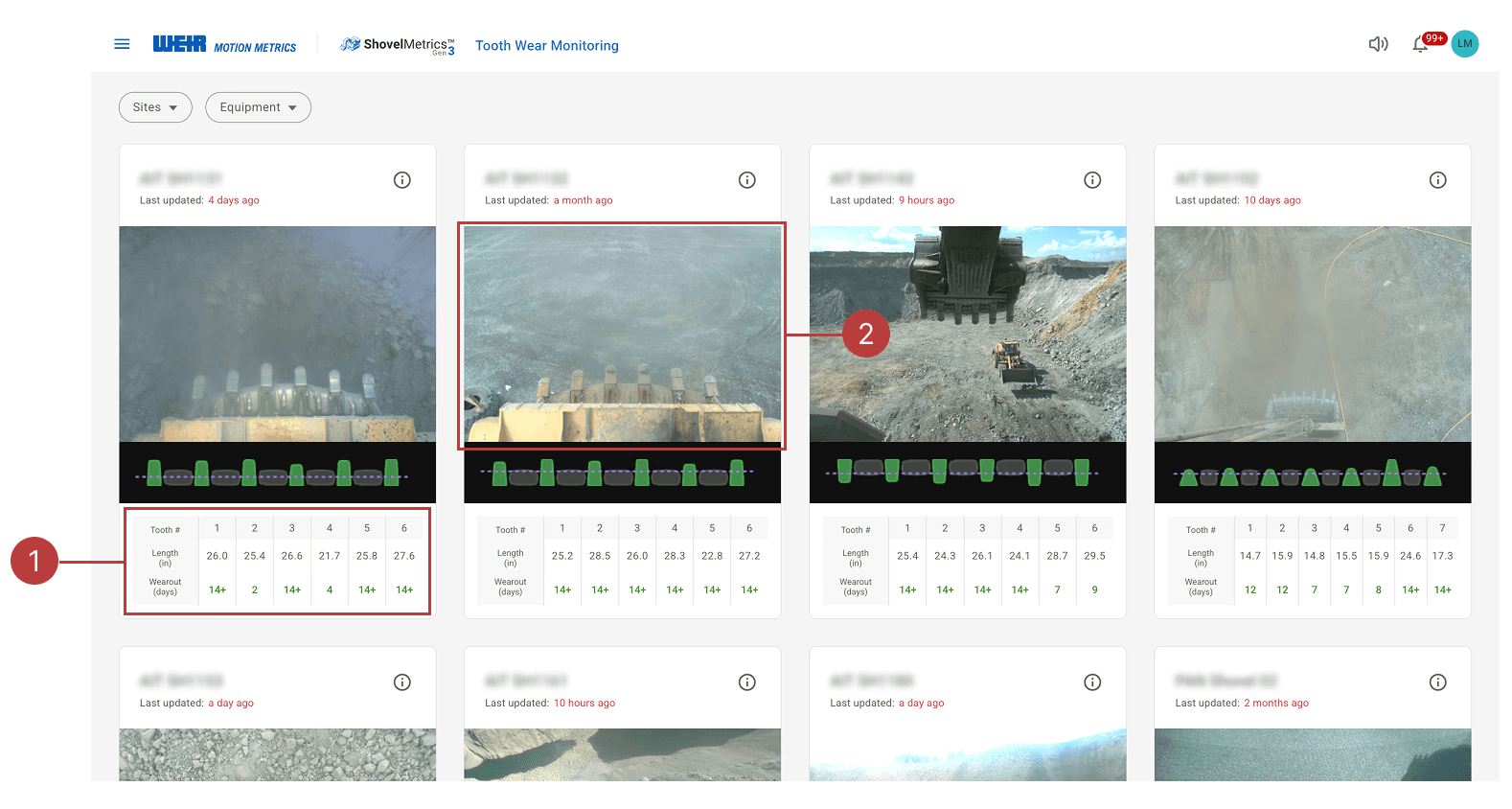Expand the Sites dropdown filter
The width and height of the screenshot is (1512, 809).
click(x=155, y=107)
